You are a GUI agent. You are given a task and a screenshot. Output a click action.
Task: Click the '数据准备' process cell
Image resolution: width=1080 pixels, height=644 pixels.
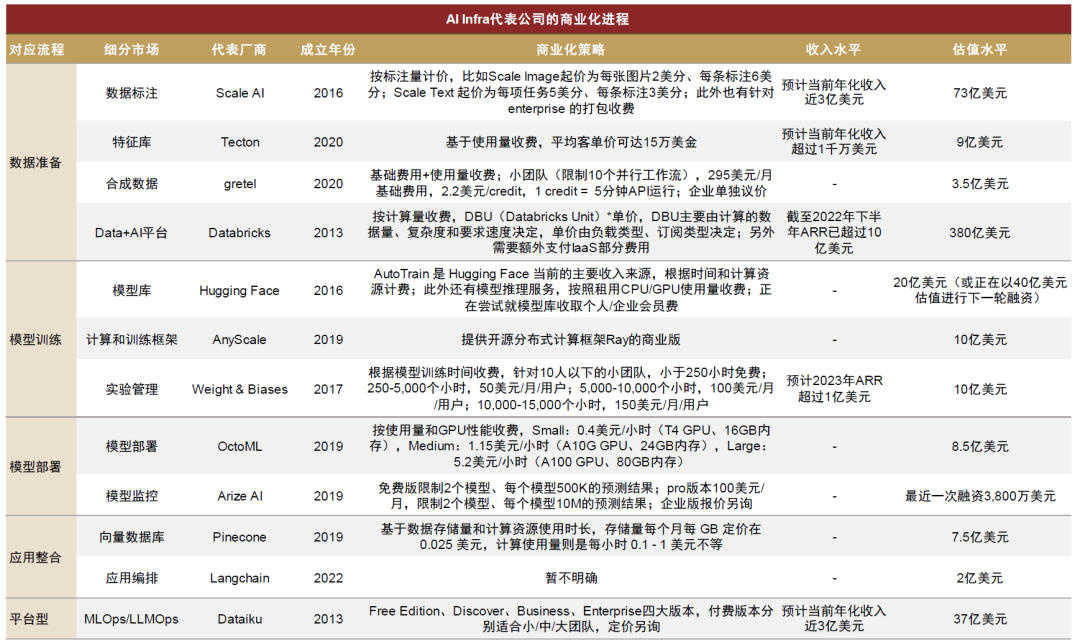click(x=36, y=163)
